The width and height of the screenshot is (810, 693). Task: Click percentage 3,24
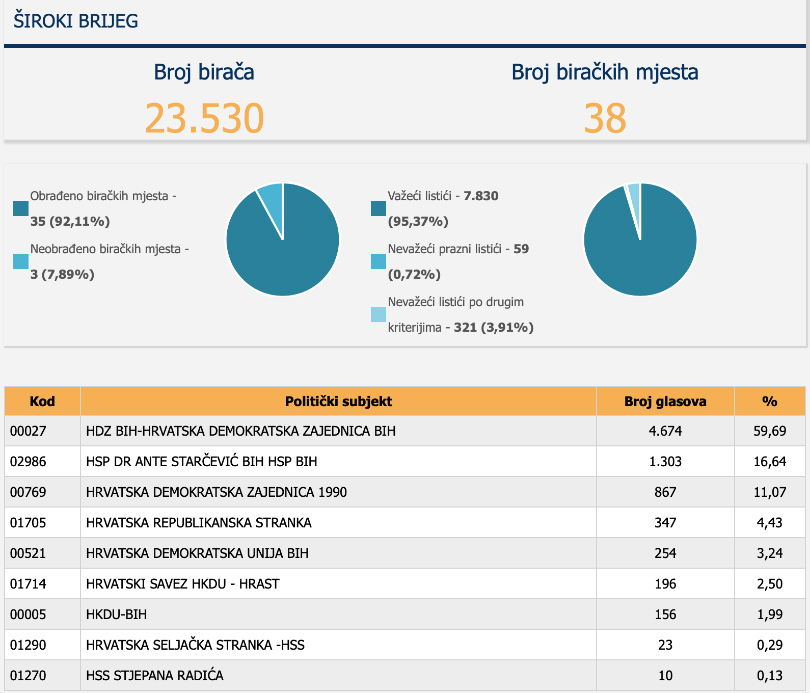point(770,553)
